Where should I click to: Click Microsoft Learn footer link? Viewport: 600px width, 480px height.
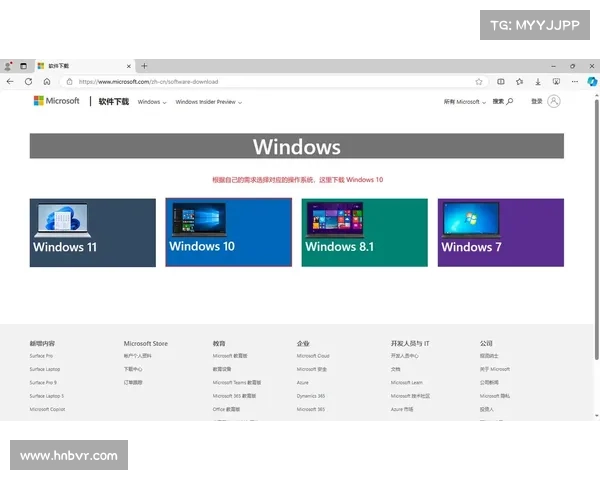[406, 382]
